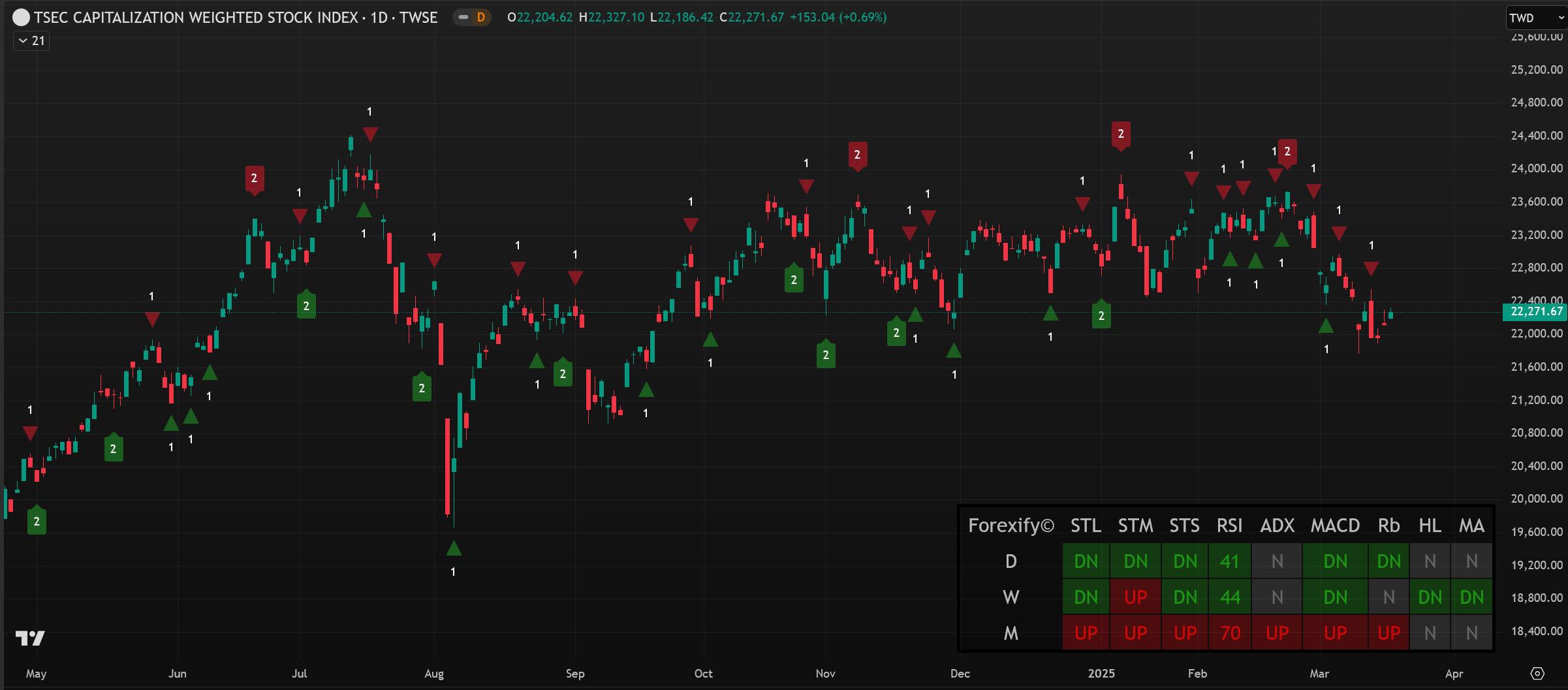Click the current price label 22,271.67

pos(1534,311)
